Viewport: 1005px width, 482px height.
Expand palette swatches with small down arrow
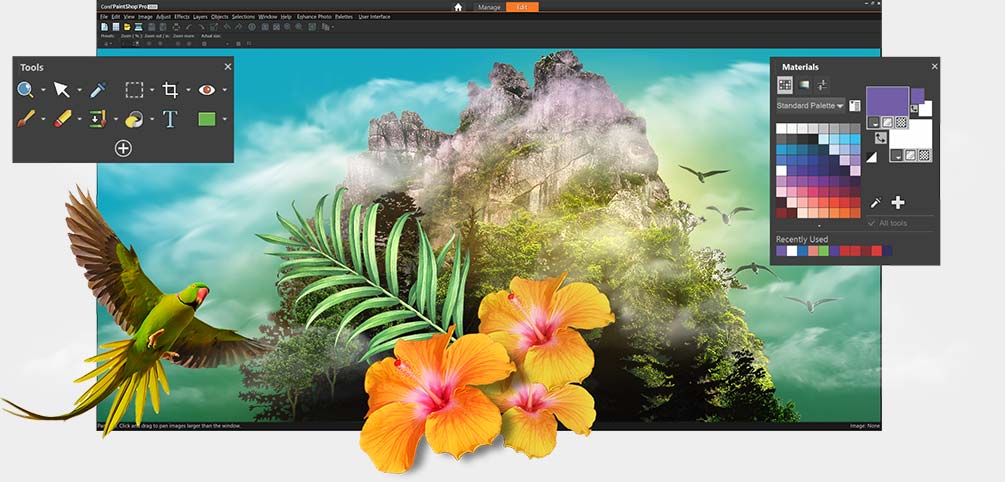point(819,226)
